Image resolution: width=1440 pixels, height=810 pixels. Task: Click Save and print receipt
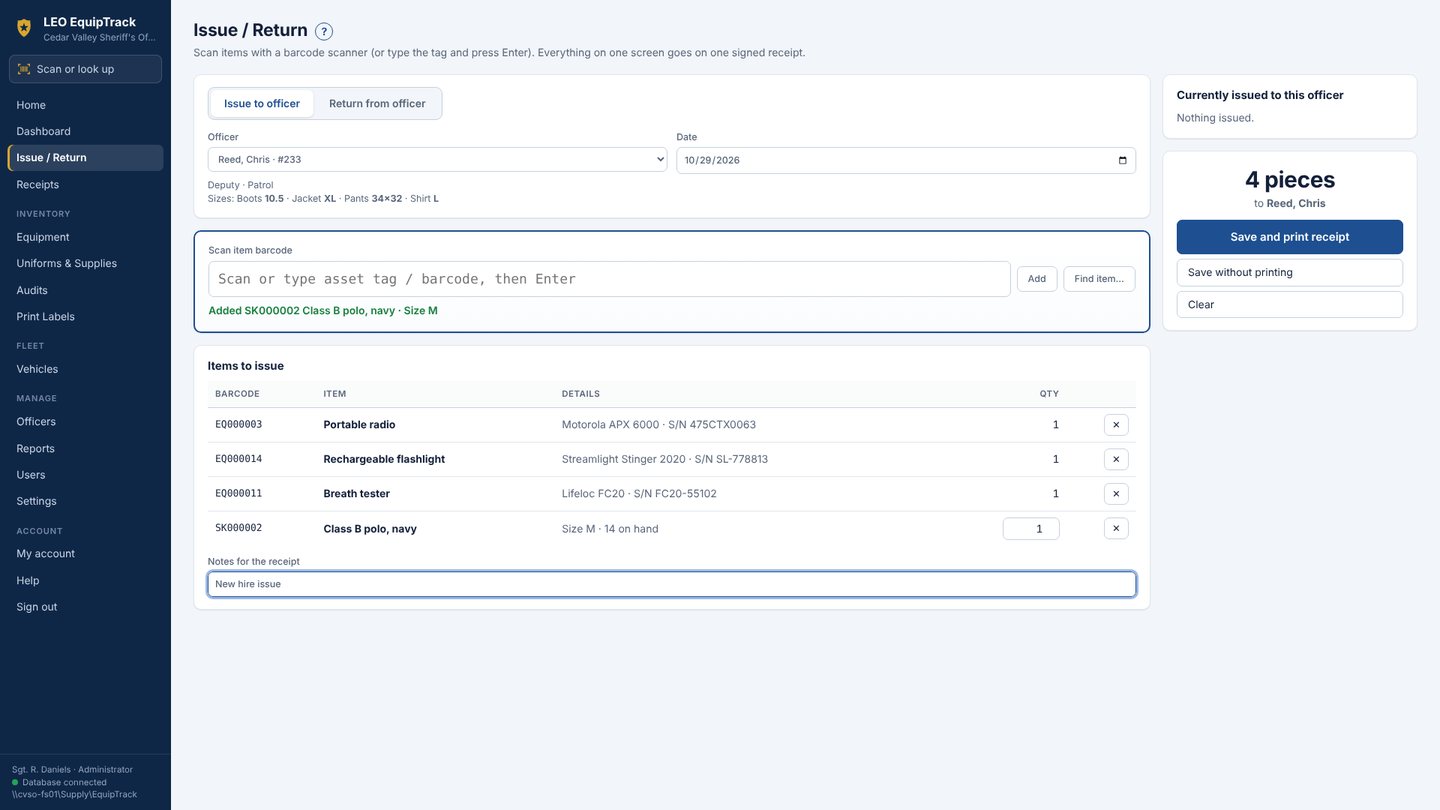1289,237
